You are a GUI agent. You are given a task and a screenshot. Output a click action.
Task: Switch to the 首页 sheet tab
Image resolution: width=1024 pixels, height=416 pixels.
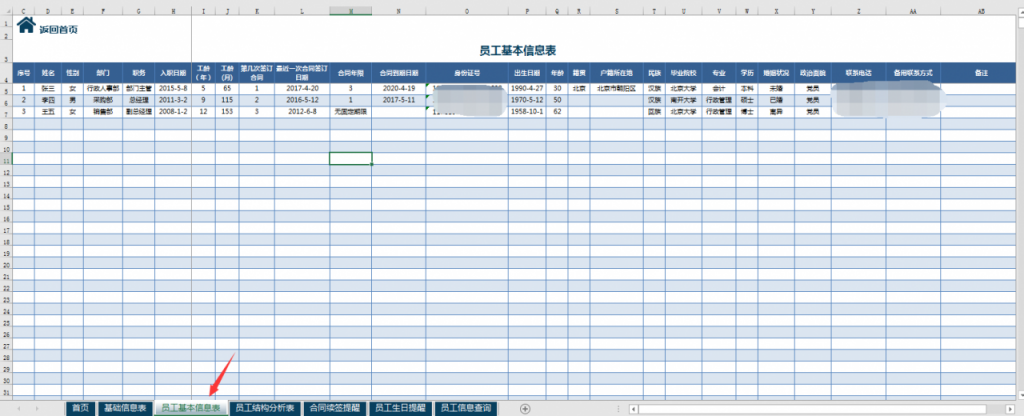tap(80, 408)
